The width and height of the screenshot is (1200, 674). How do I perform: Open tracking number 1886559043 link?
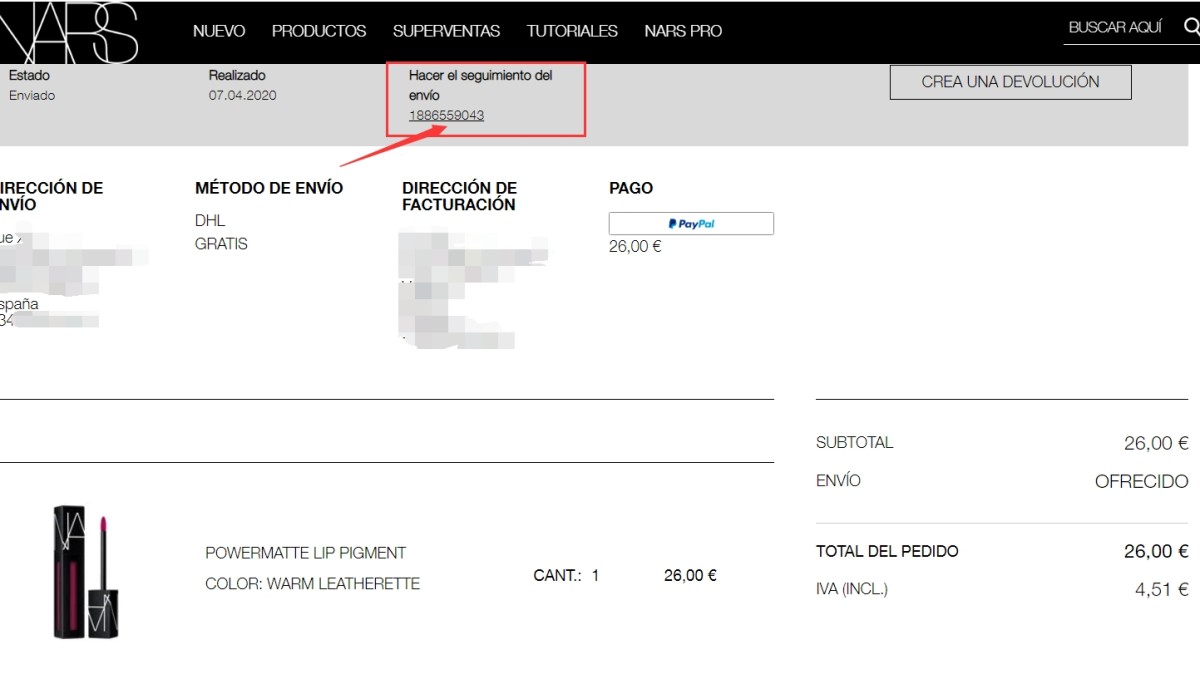[x=446, y=115]
